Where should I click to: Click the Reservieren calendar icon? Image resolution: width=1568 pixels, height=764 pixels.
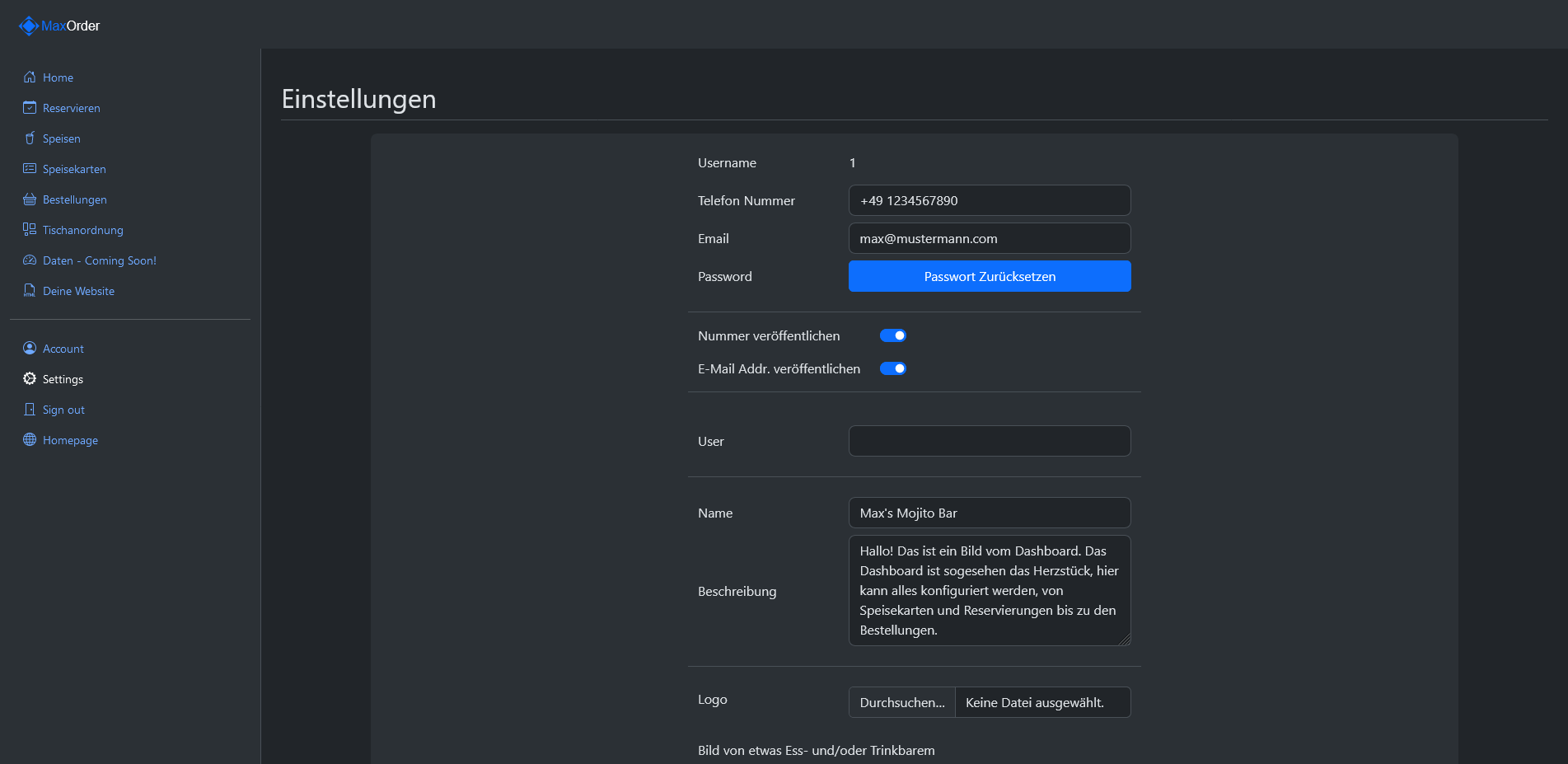(30, 108)
